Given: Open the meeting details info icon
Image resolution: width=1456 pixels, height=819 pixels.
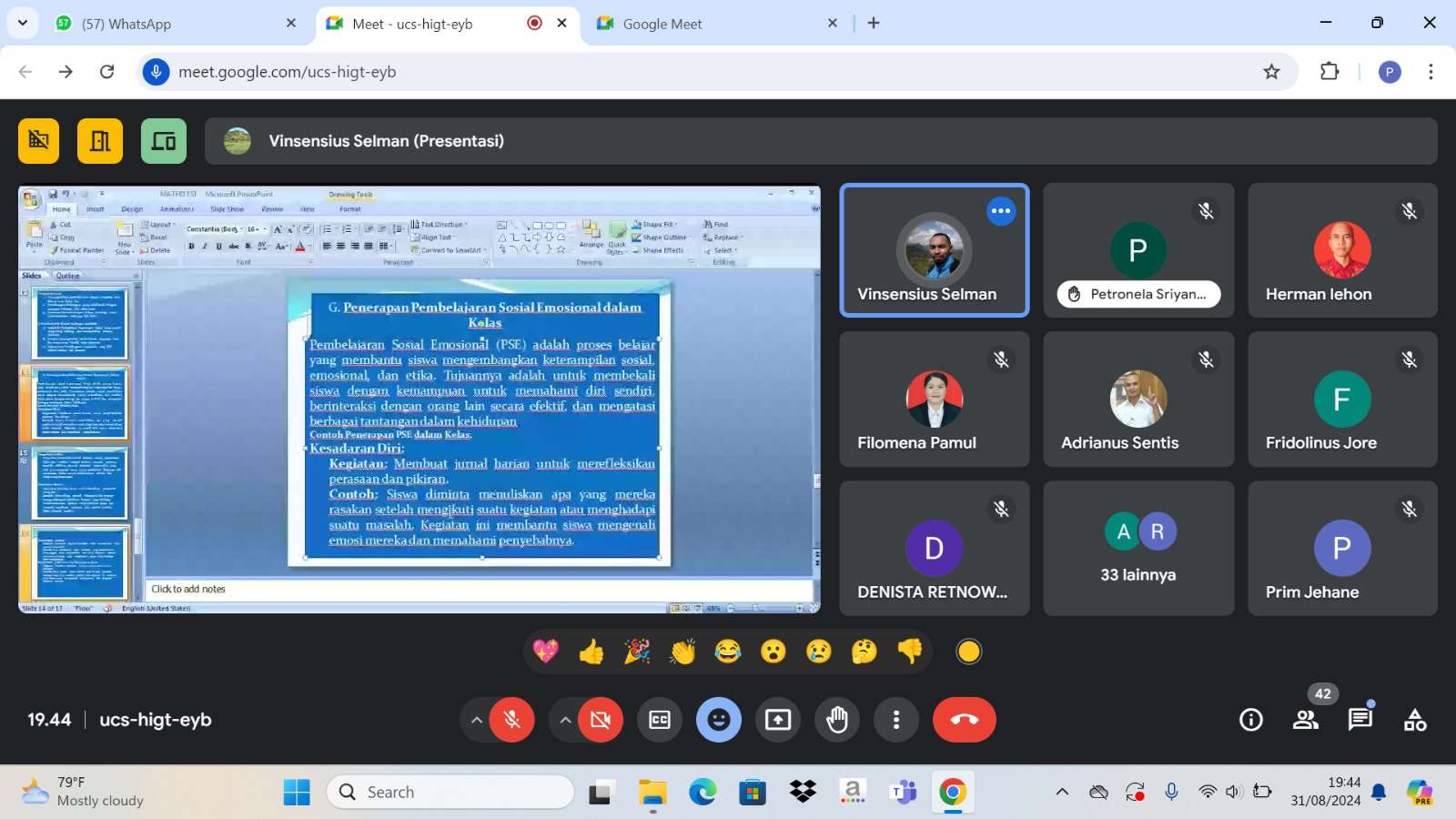Looking at the screenshot, I should pyautogui.click(x=1251, y=720).
